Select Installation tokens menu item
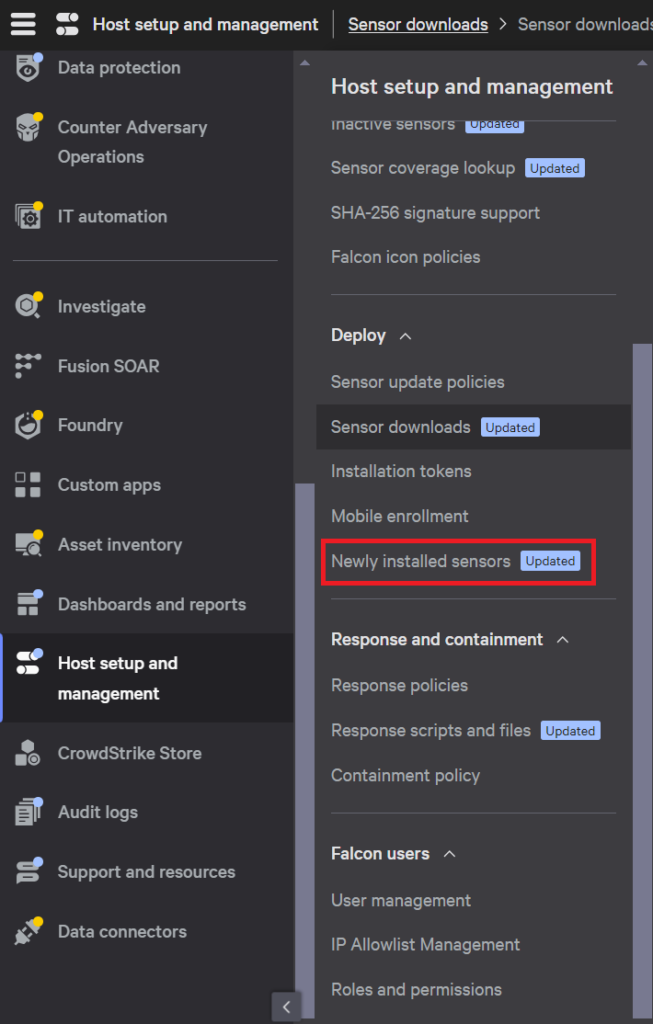The image size is (653, 1024). pyautogui.click(x=401, y=471)
